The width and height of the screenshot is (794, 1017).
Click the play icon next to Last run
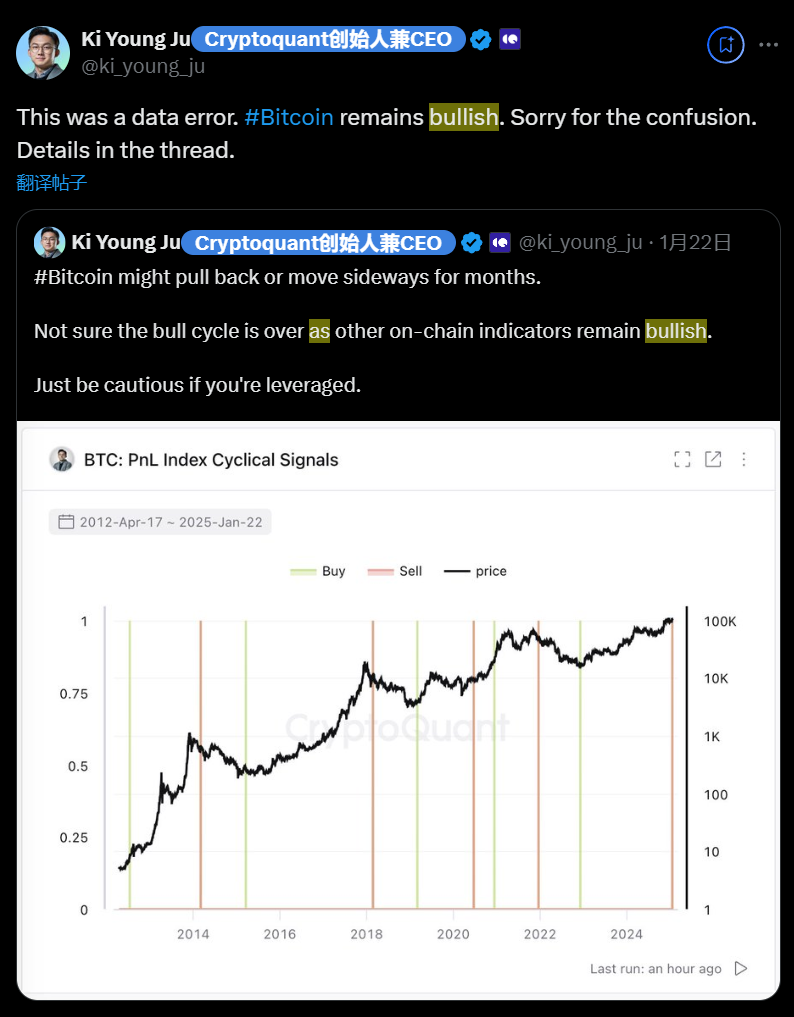(x=741, y=968)
